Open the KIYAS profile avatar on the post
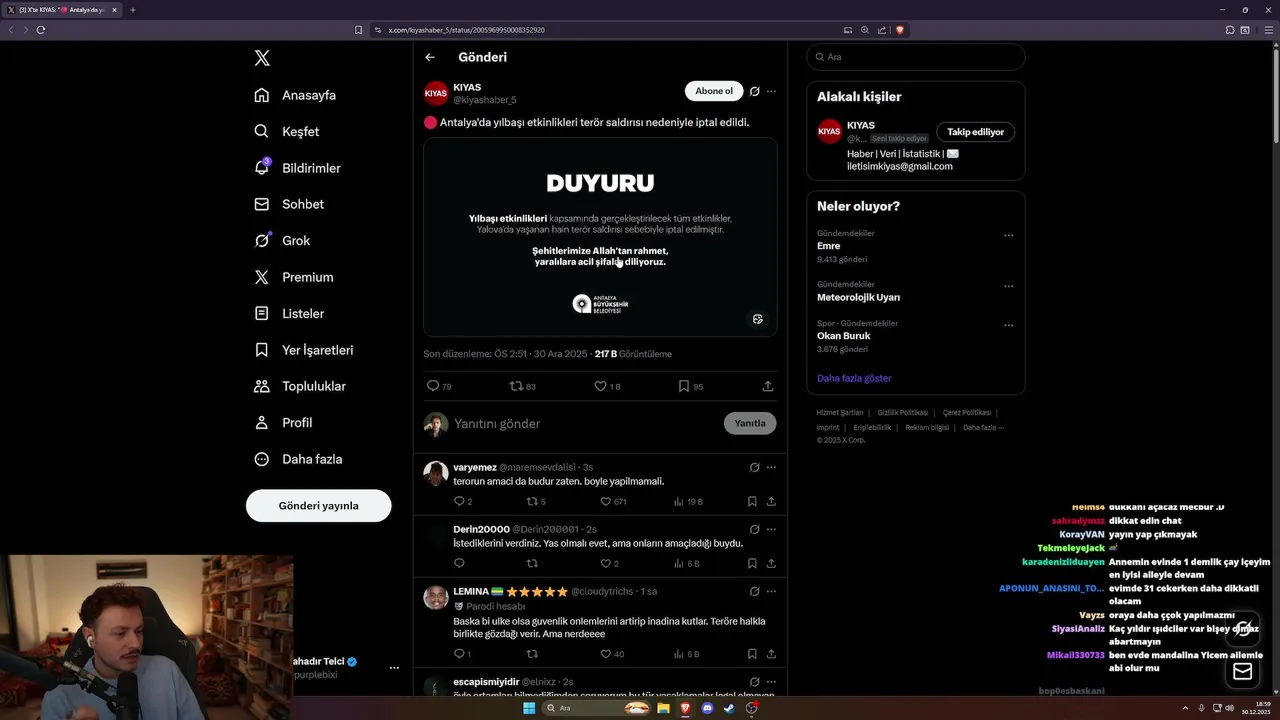This screenshot has width=1280, height=720. pos(436,94)
